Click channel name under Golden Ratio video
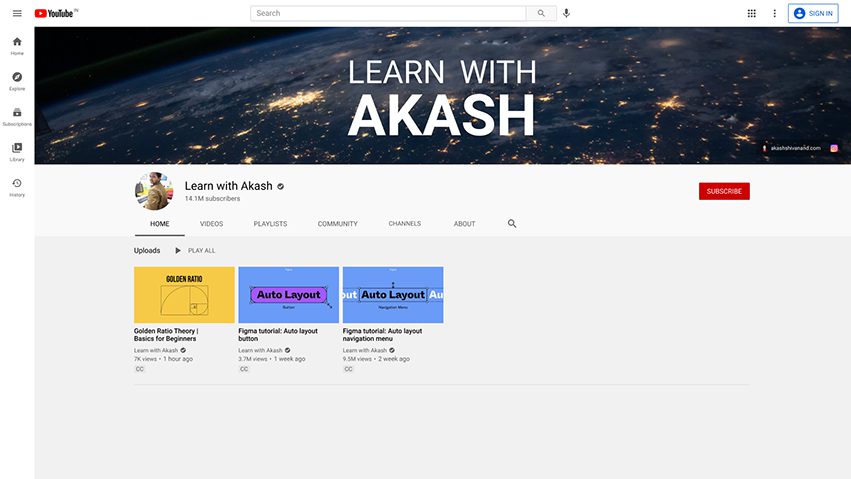 (156, 350)
